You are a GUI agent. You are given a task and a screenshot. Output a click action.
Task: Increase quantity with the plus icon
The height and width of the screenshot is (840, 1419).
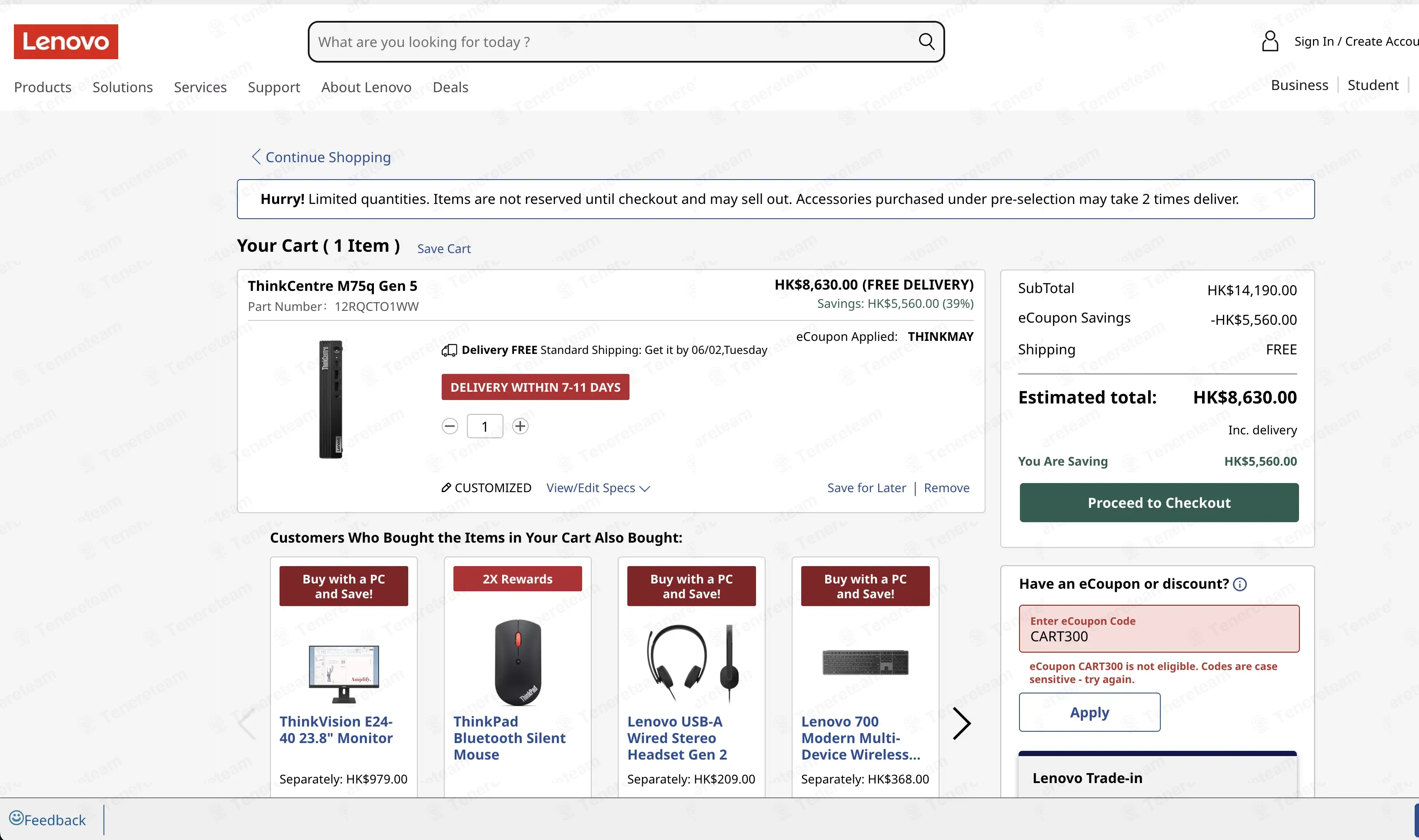pos(520,426)
